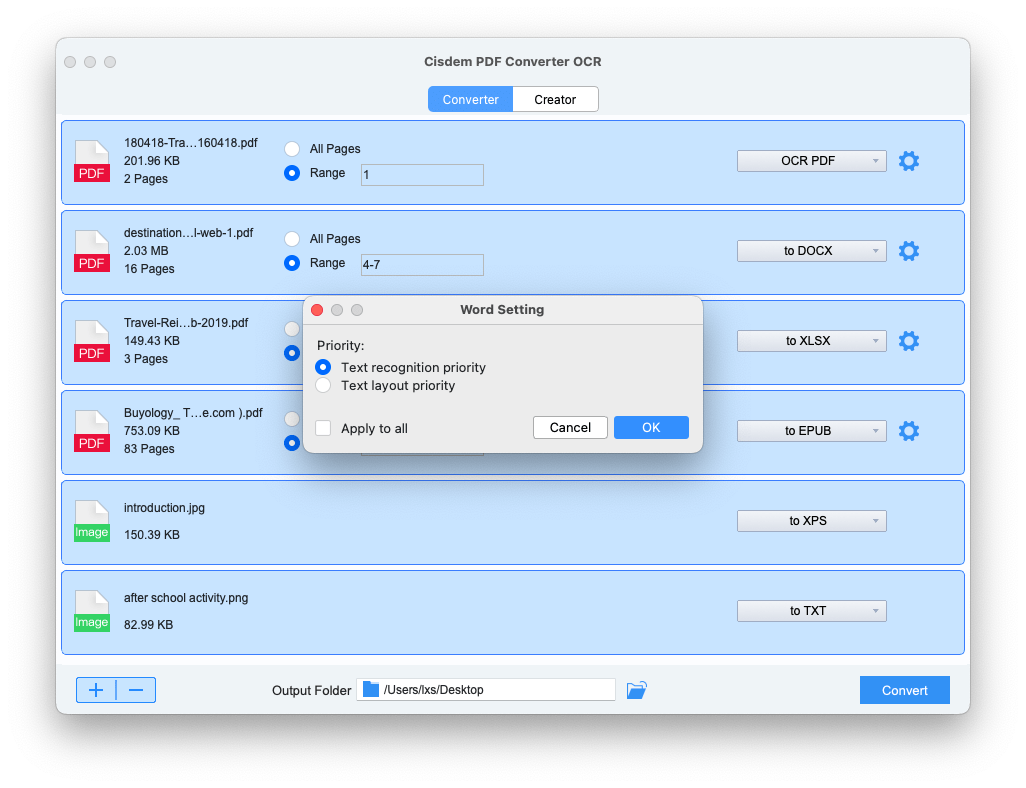Edit the page range field containing 4-7

(422, 265)
